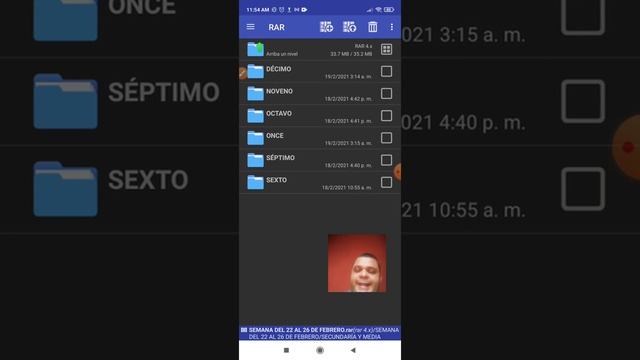Tap the Wi-Fi icon in status bar
Screen dimensions: 640x360
(x=378, y=9)
